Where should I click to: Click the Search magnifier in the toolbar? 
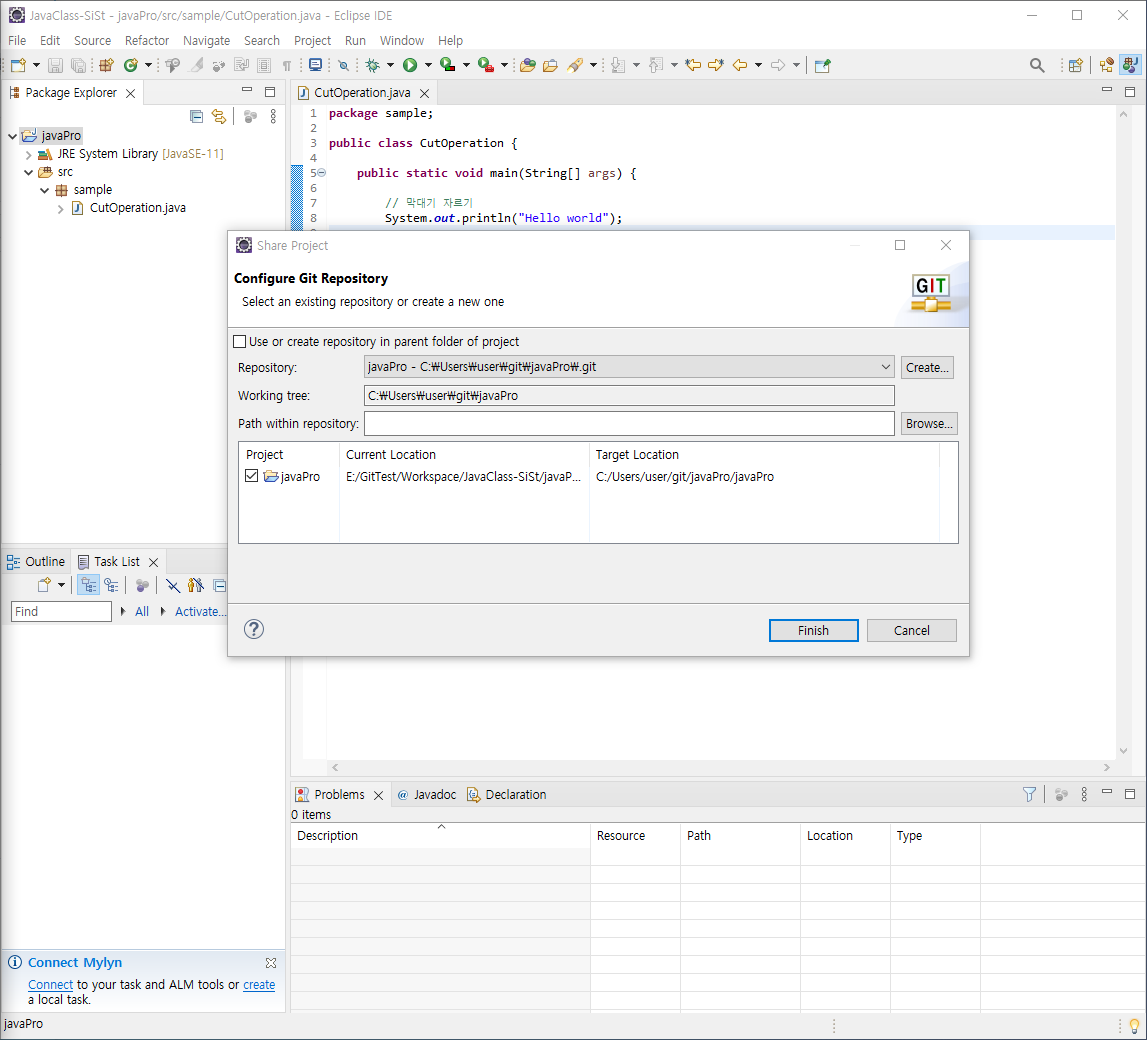(x=1037, y=65)
